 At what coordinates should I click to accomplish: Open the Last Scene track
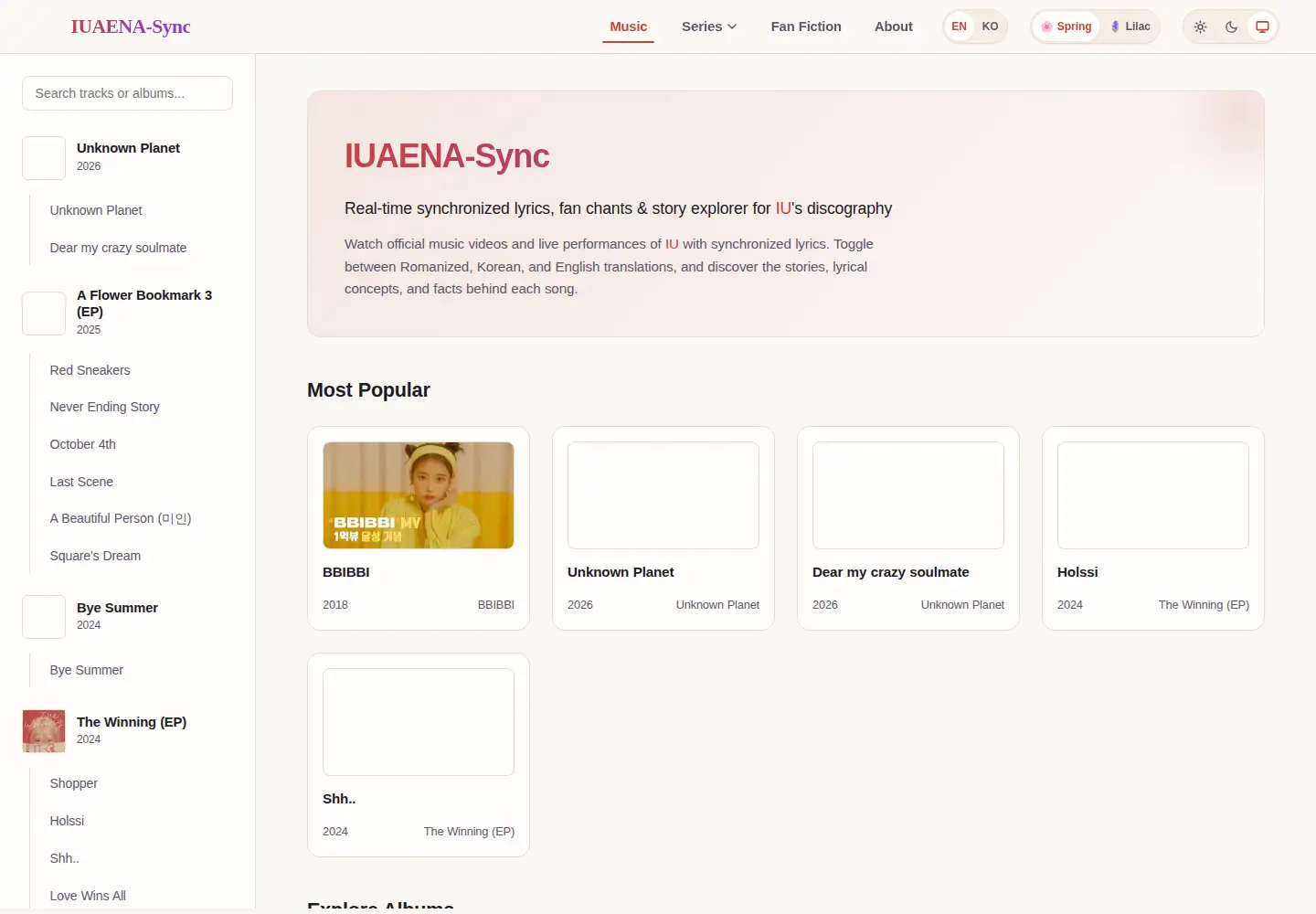[81, 482]
